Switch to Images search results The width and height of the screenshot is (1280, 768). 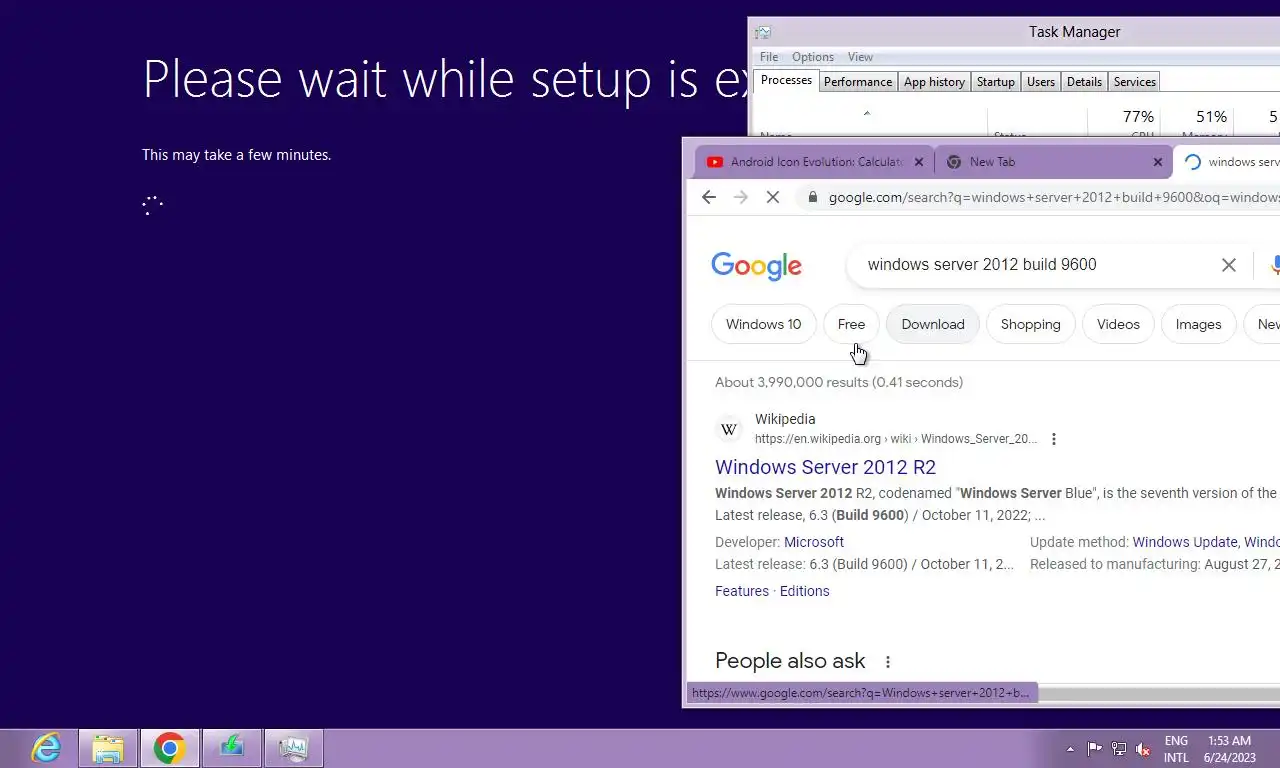1199,324
